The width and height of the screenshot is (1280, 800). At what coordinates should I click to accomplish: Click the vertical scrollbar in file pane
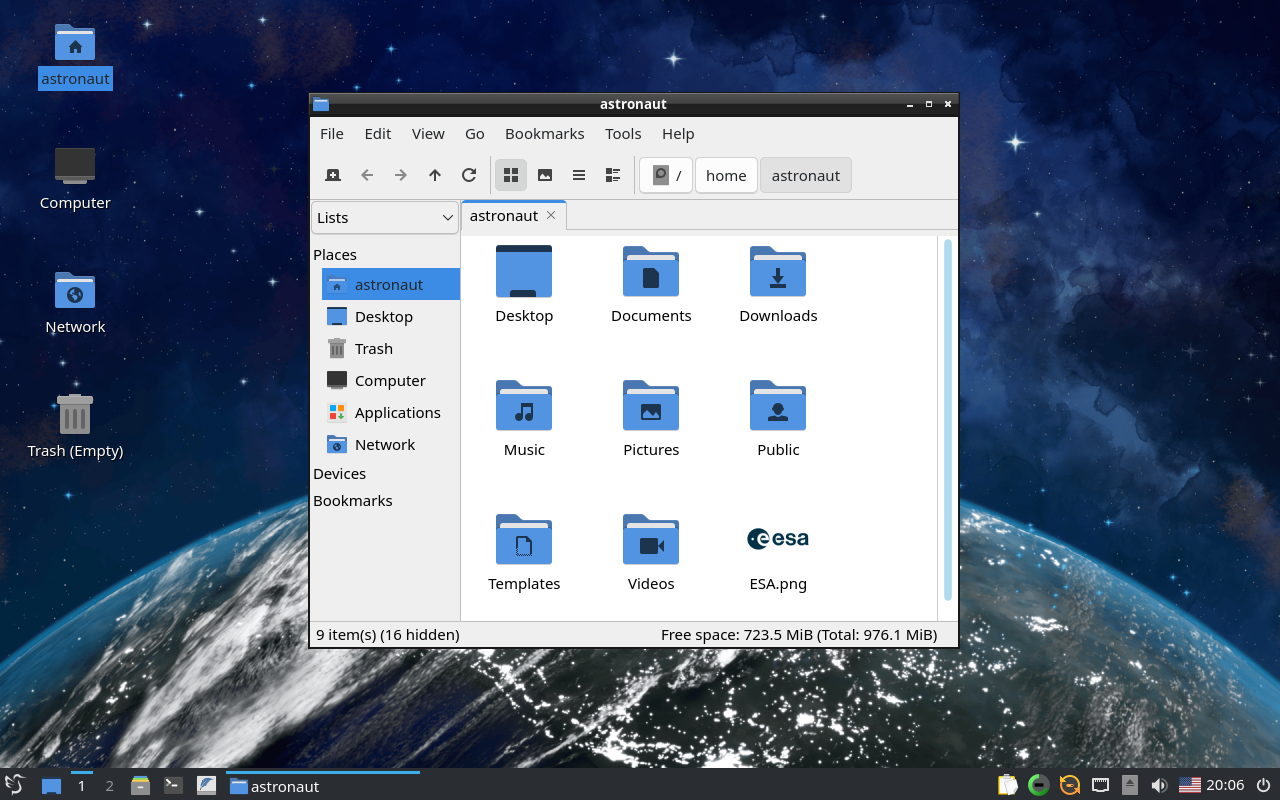tap(947, 420)
